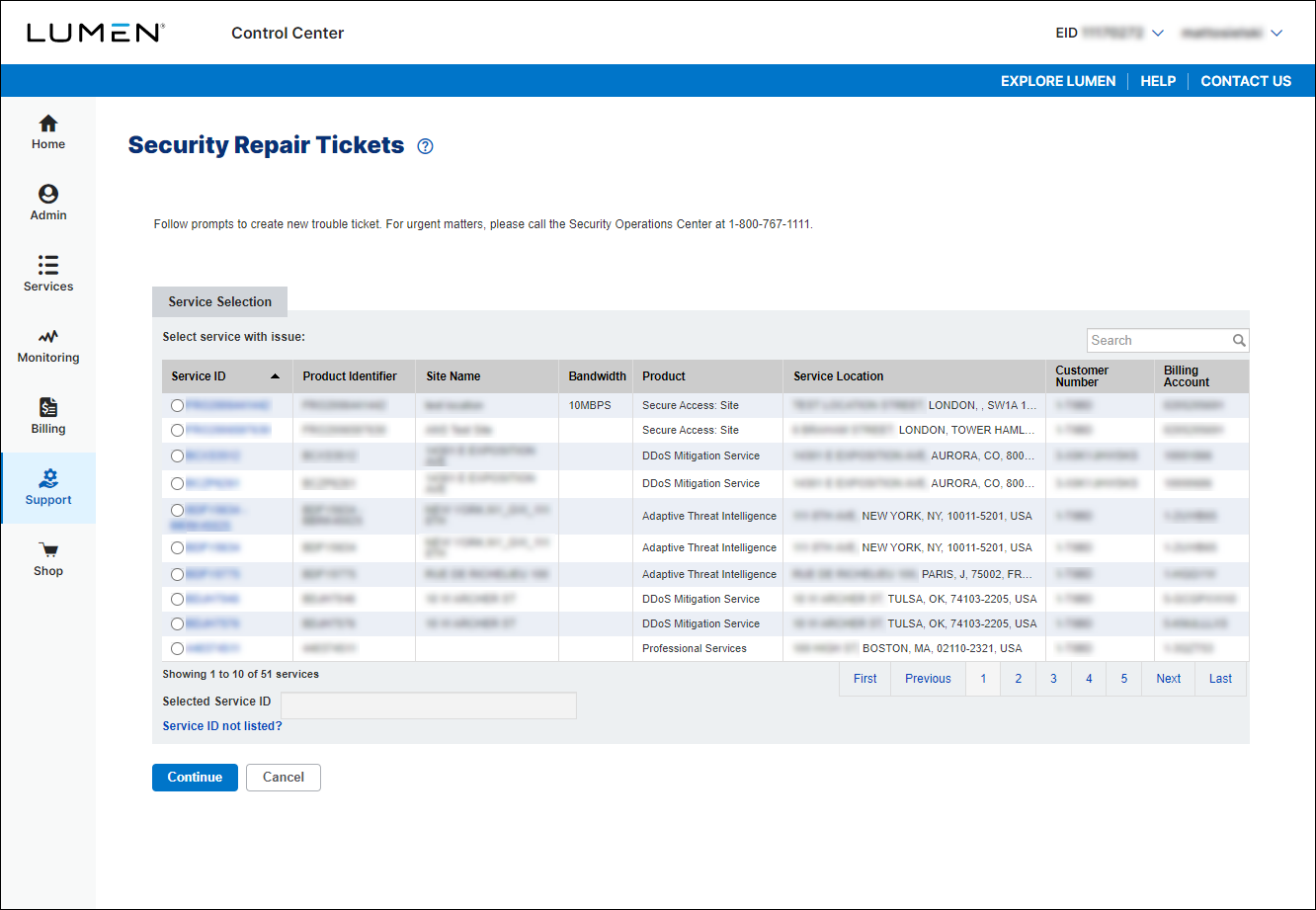
Task: Select radio for second Aurora DDoS row
Action: pos(177,483)
